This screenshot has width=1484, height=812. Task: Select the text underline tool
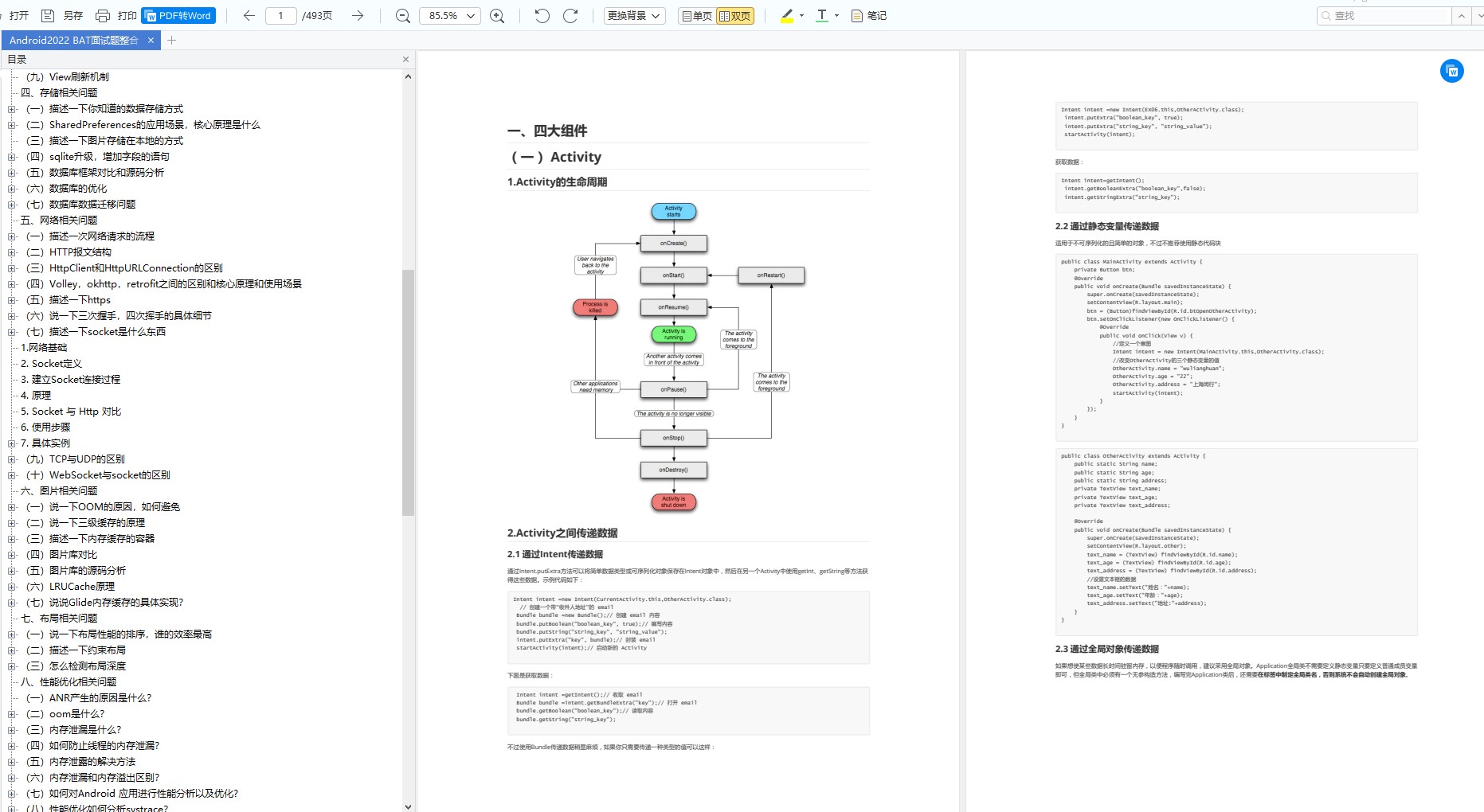pyautogui.click(x=822, y=16)
